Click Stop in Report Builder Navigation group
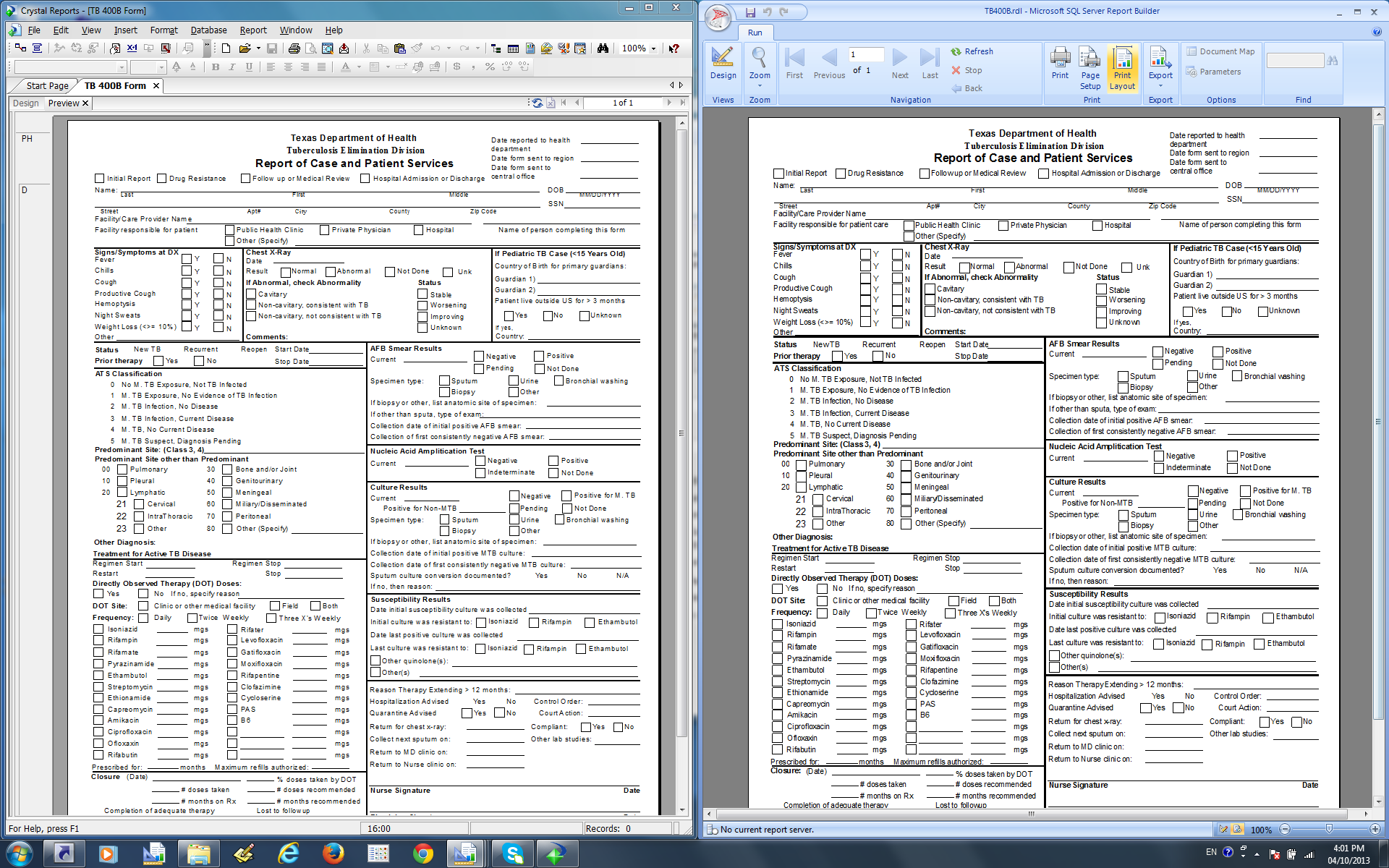 tap(967, 70)
